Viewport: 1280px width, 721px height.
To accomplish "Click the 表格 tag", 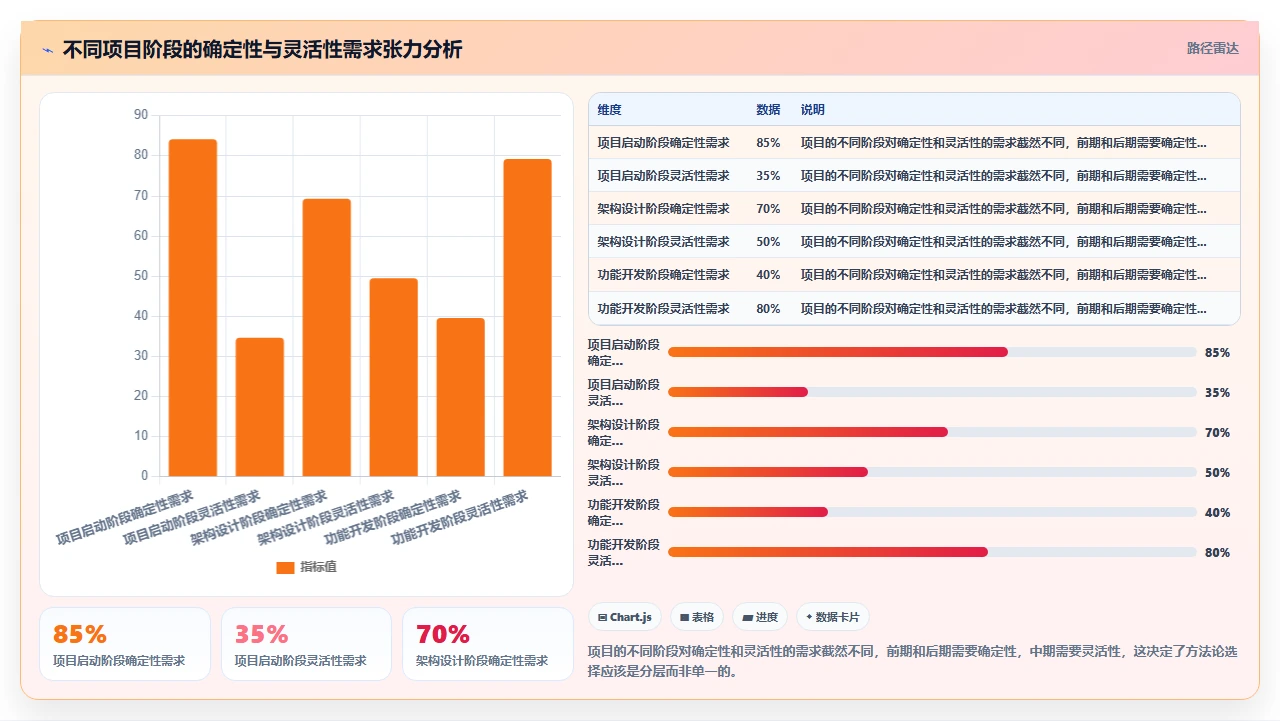I will [697, 617].
